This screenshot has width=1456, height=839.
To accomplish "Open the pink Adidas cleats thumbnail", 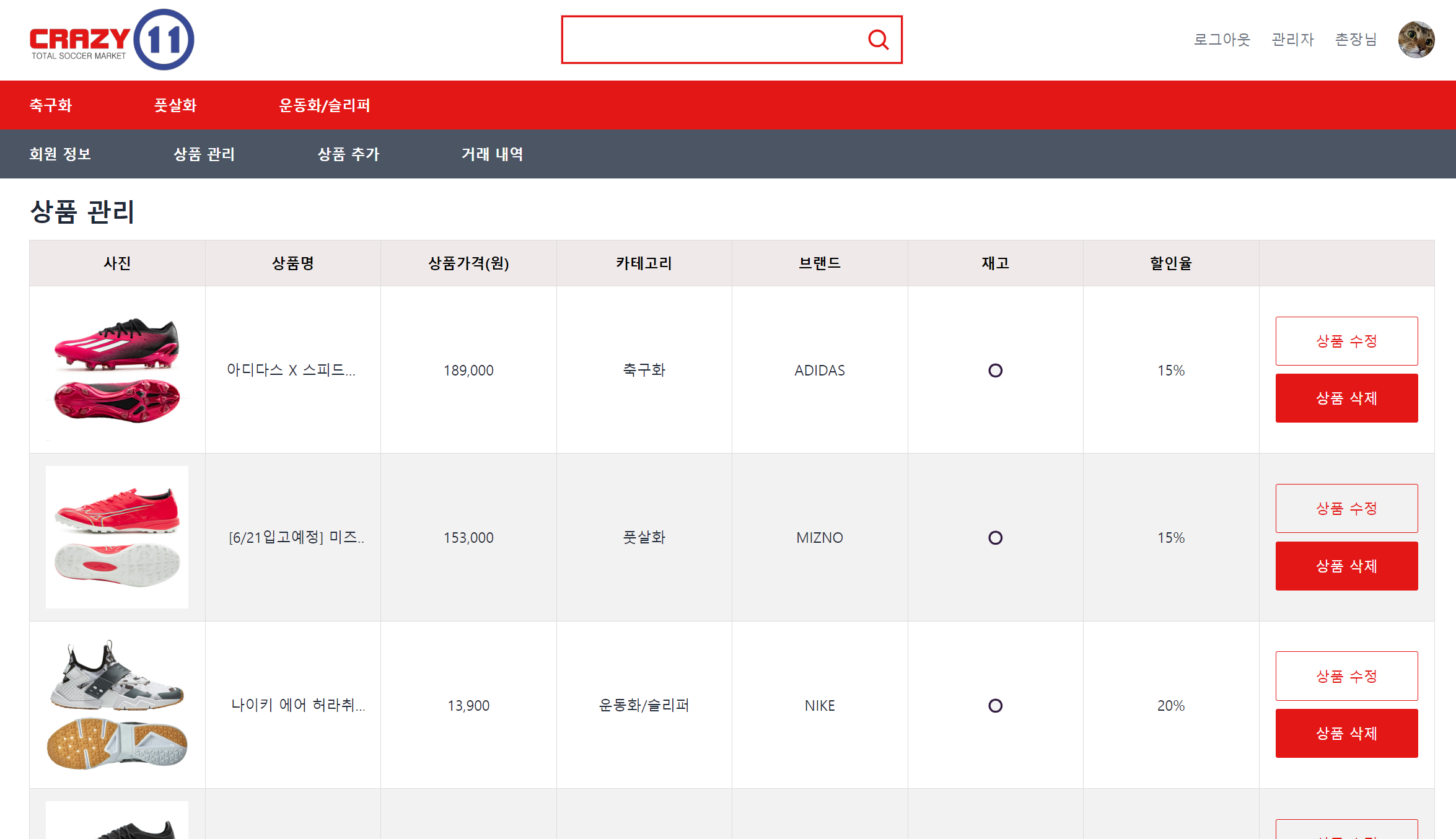I will pyautogui.click(x=117, y=370).
